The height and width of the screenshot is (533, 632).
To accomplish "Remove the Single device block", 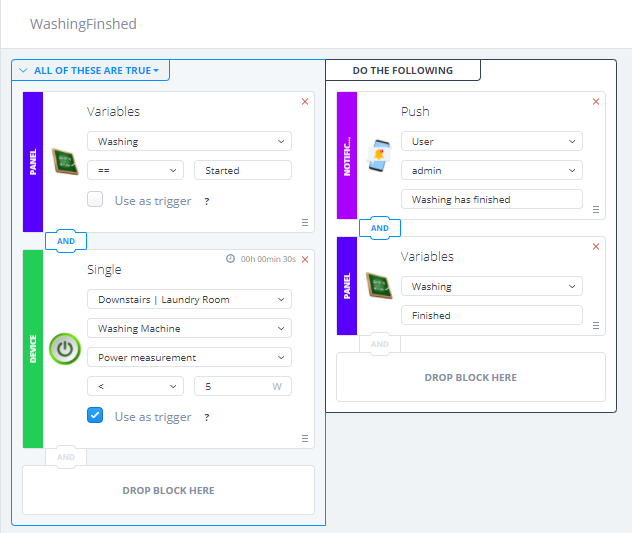I will pyautogui.click(x=305, y=259).
